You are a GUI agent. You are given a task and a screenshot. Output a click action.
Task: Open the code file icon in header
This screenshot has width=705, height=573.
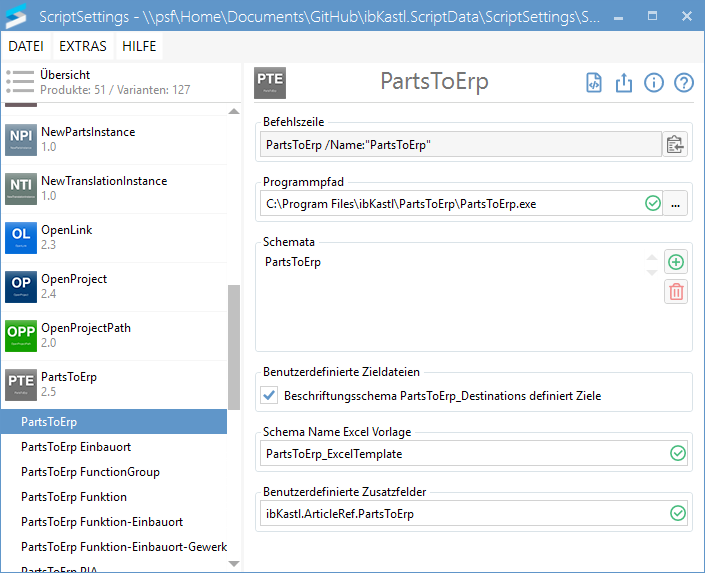(594, 83)
